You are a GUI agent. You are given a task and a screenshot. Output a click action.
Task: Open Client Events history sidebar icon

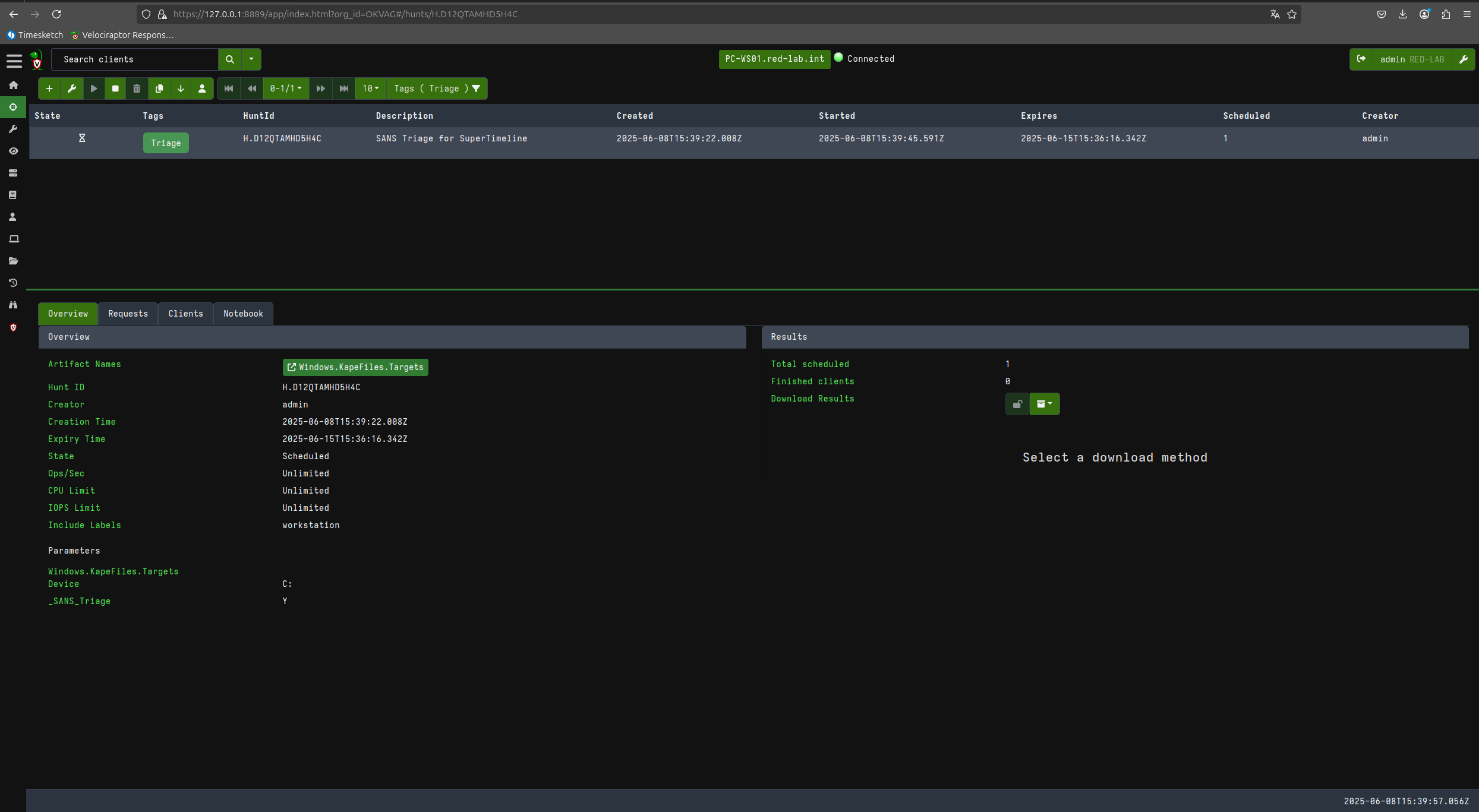click(x=13, y=283)
